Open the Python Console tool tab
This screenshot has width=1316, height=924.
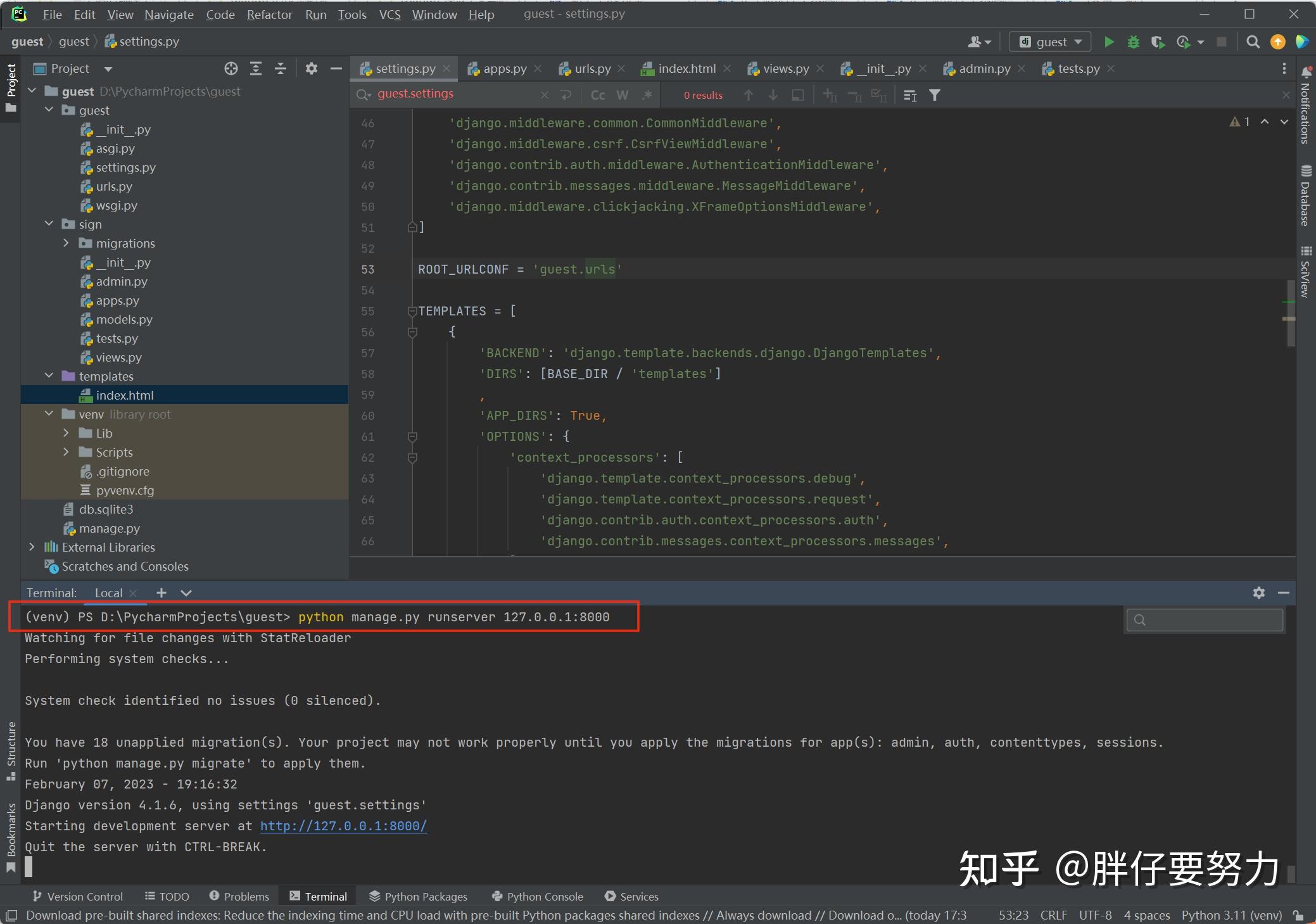click(x=537, y=896)
